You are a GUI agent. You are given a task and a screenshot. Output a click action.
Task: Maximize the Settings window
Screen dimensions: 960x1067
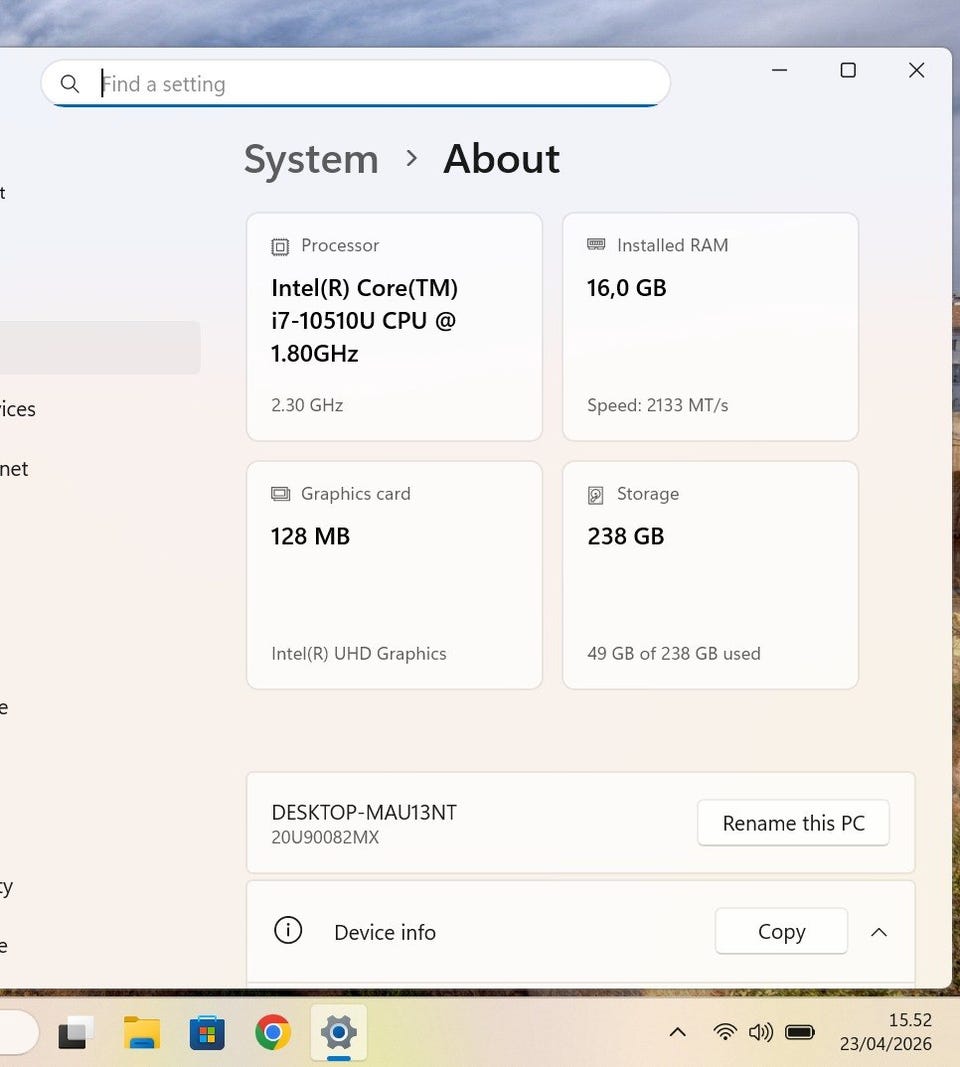tap(848, 70)
